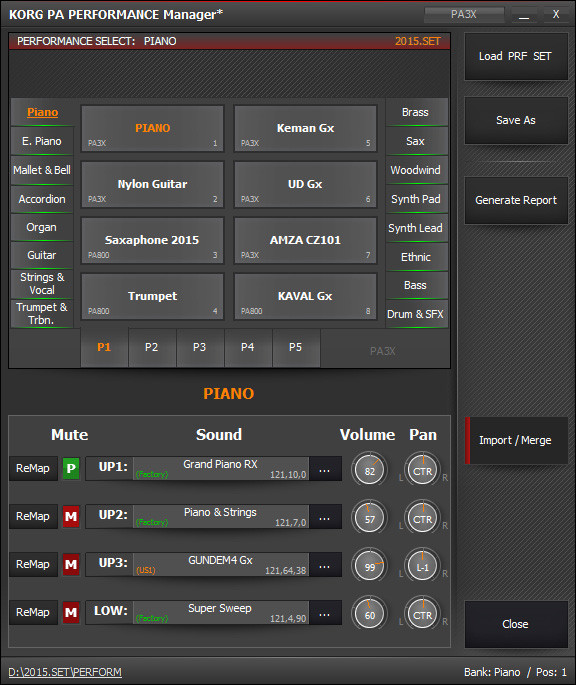Screen dimensions: 576x685
Task: Unmute the LOW track
Action: pyautogui.click(x=71, y=613)
